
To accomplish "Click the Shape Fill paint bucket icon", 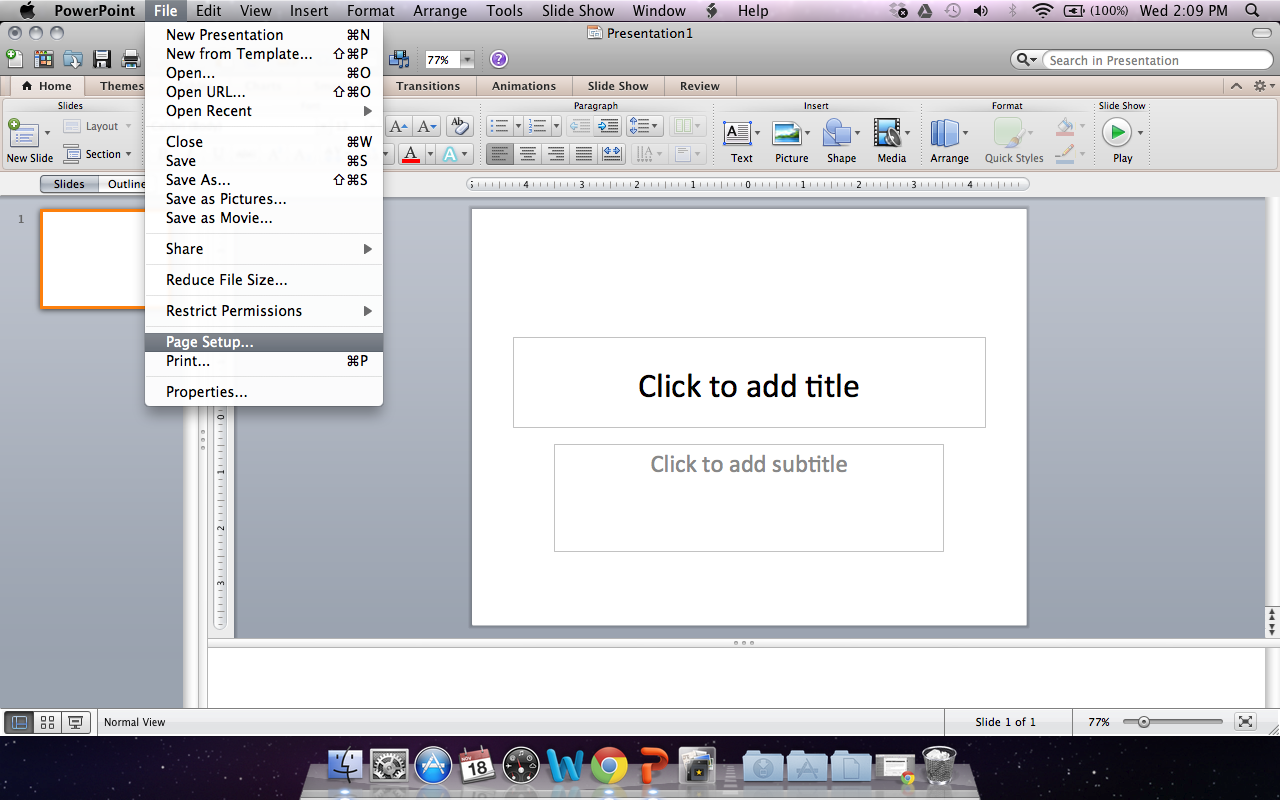I will pyautogui.click(x=1065, y=127).
